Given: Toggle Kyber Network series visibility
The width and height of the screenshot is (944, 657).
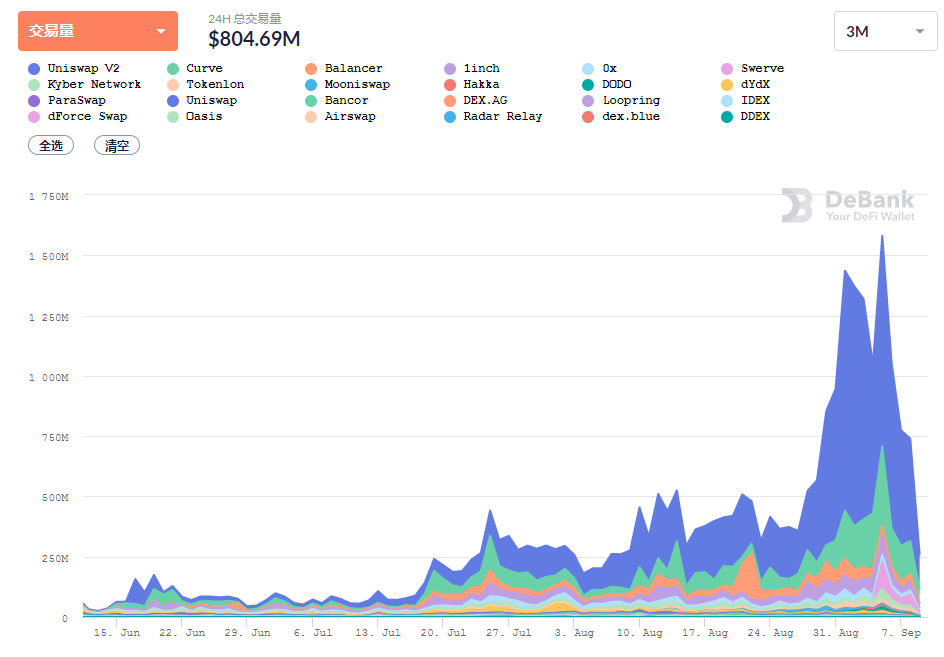Looking at the screenshot, I should [x=85, y=84].
